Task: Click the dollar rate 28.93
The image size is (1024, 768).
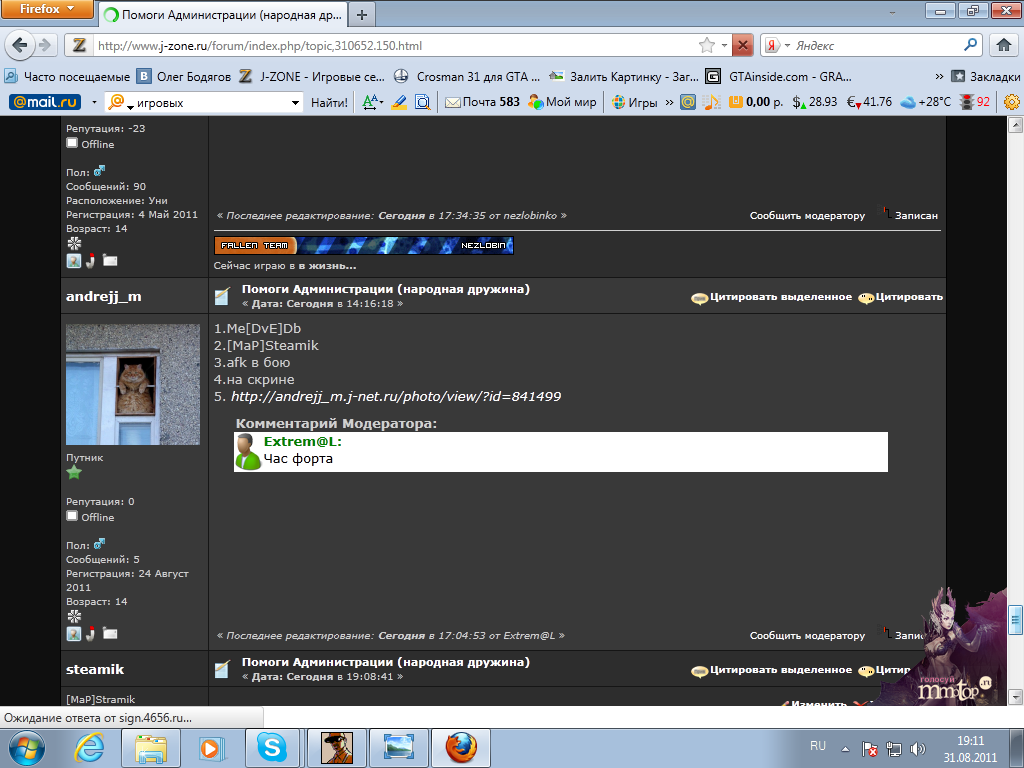Action: pos(814,102)
